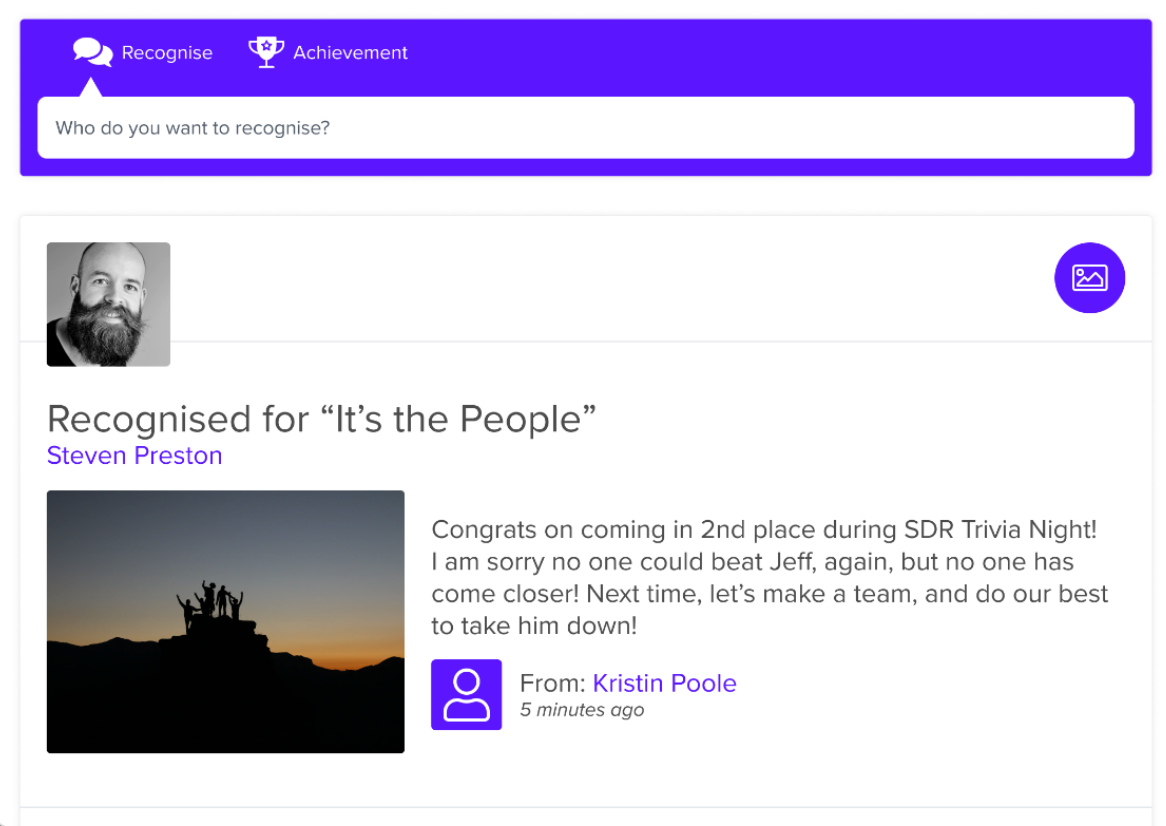
Task: Click the white pointer triangle under Recognise
Action: pyautogui.click(x=91, y=88)
